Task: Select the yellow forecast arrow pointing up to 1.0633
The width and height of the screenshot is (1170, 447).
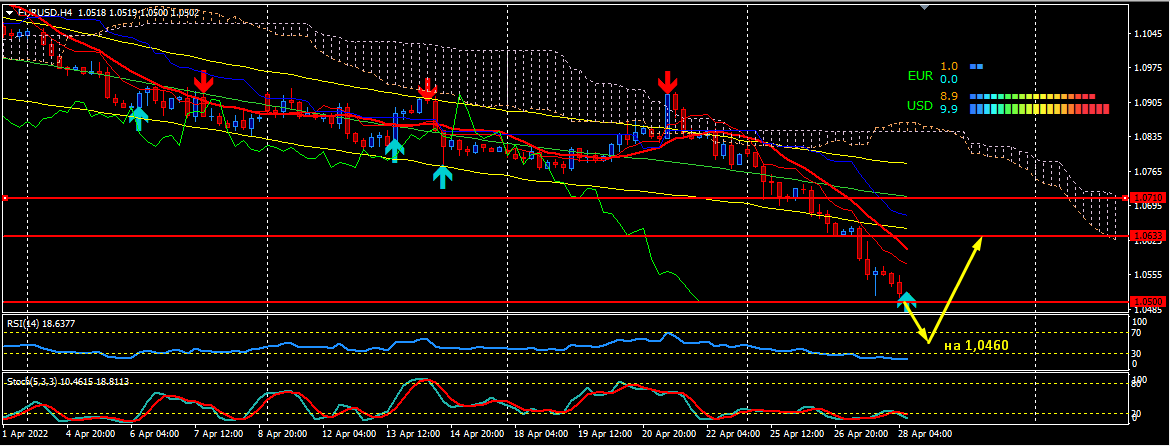Action: (x=957, y=288)
